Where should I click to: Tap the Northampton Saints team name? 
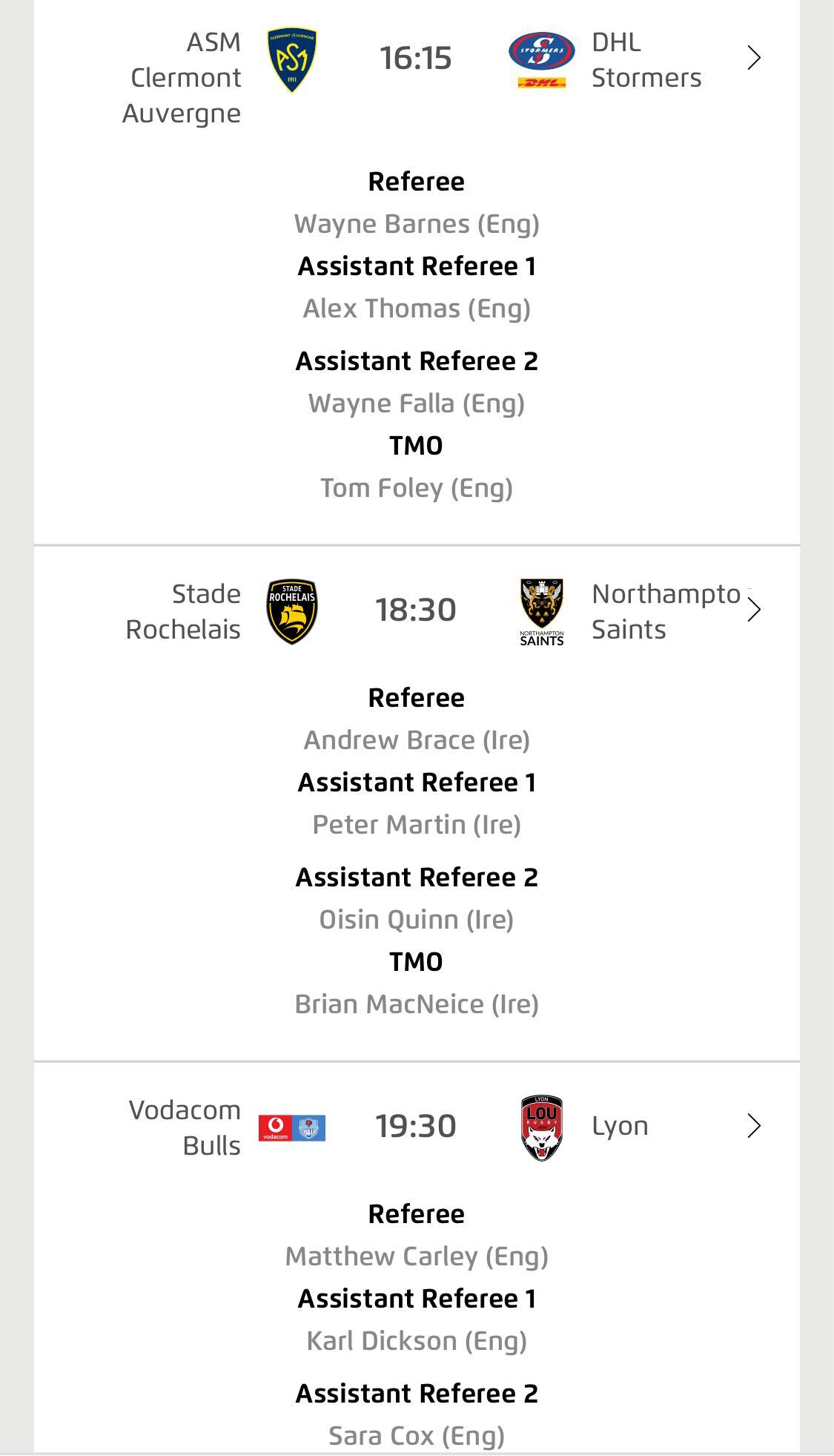pos(664,612)
